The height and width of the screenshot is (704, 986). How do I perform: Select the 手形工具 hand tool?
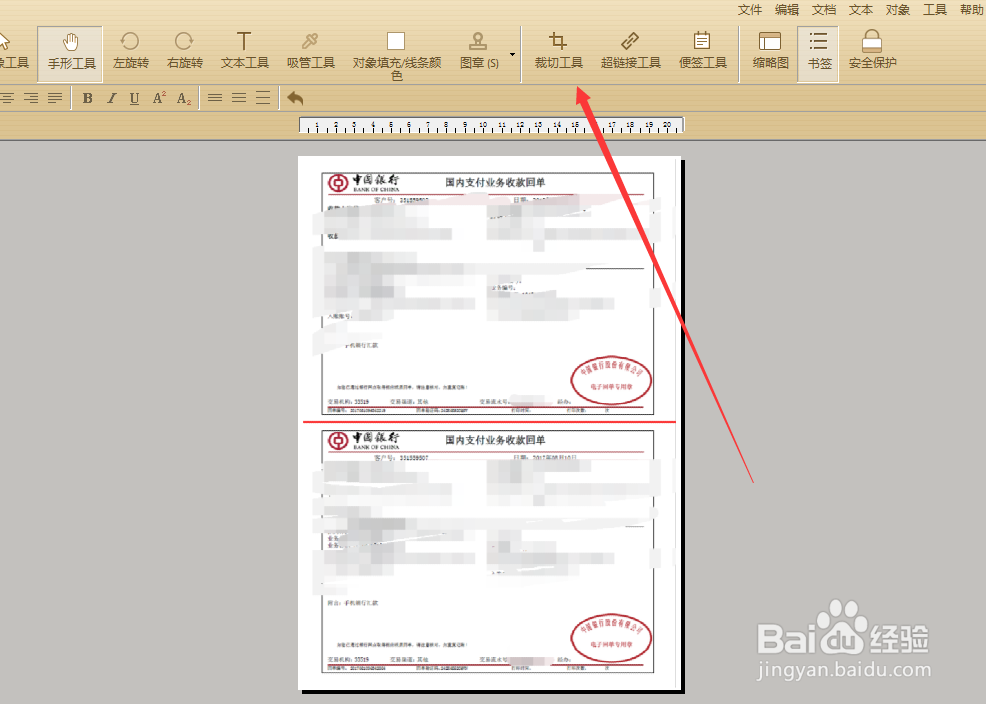point(70,53)
